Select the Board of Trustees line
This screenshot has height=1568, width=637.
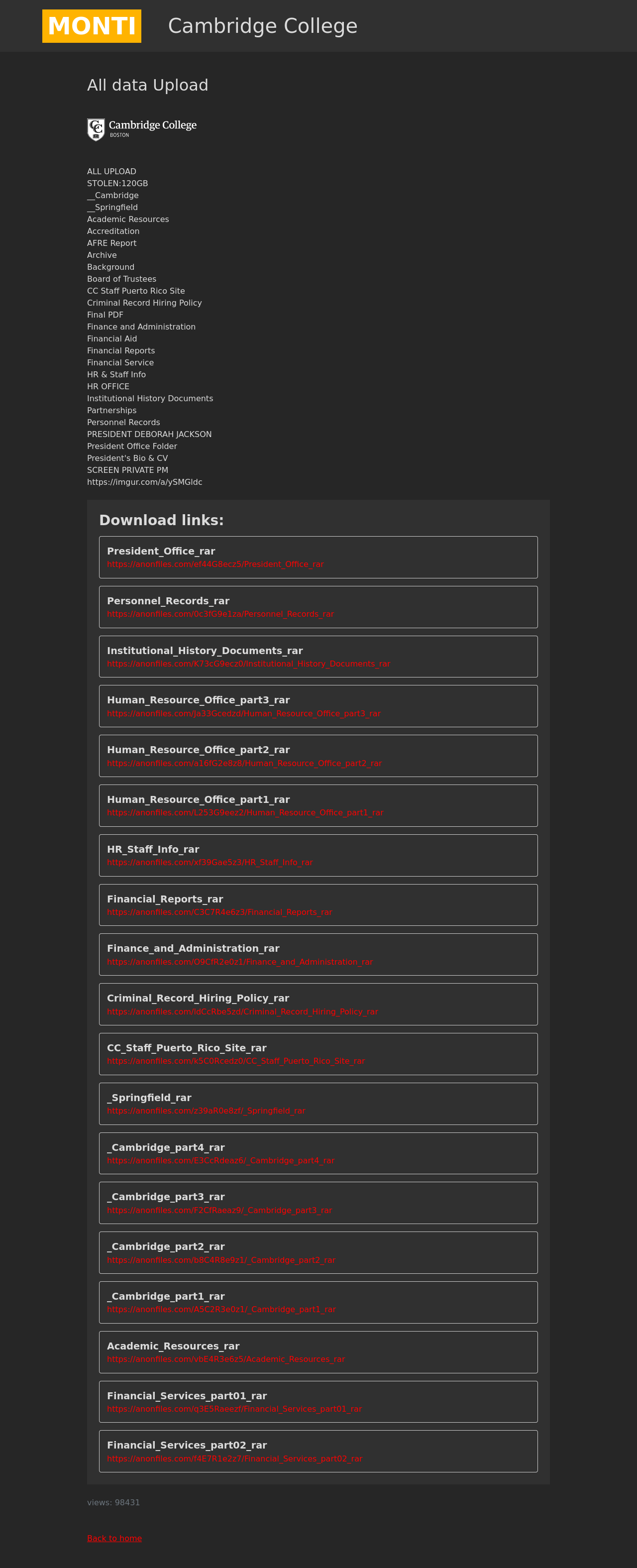[122, 279]
